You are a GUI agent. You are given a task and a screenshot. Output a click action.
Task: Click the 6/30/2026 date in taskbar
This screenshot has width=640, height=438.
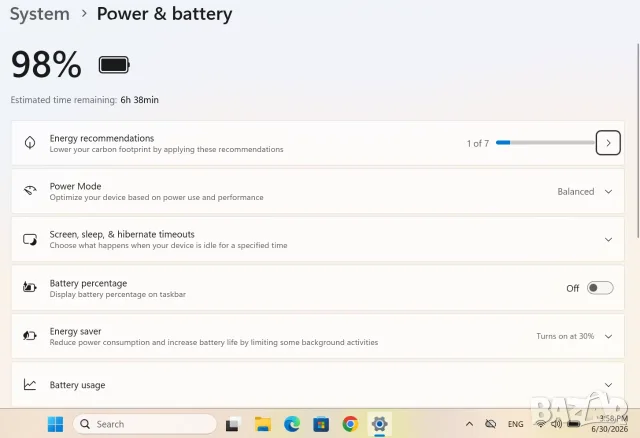click(609, 429)
